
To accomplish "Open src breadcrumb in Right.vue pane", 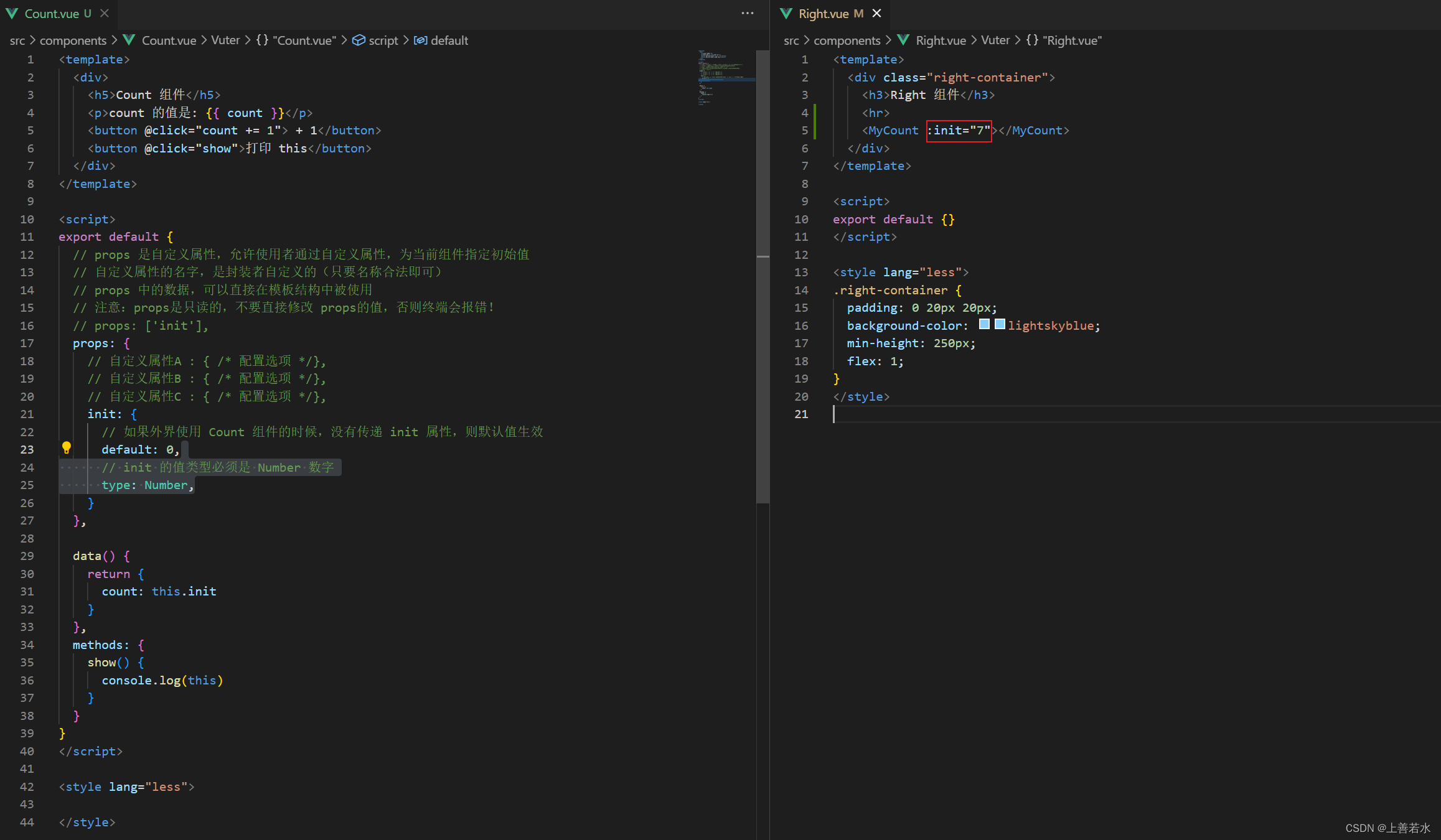I will coord(791,40).
